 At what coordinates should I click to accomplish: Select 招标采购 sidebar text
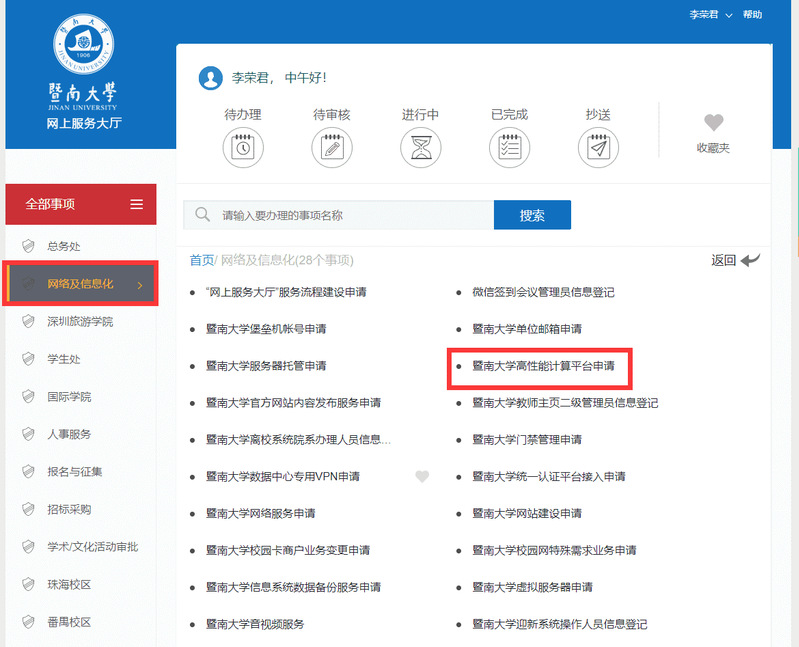(x=69, y=509)
